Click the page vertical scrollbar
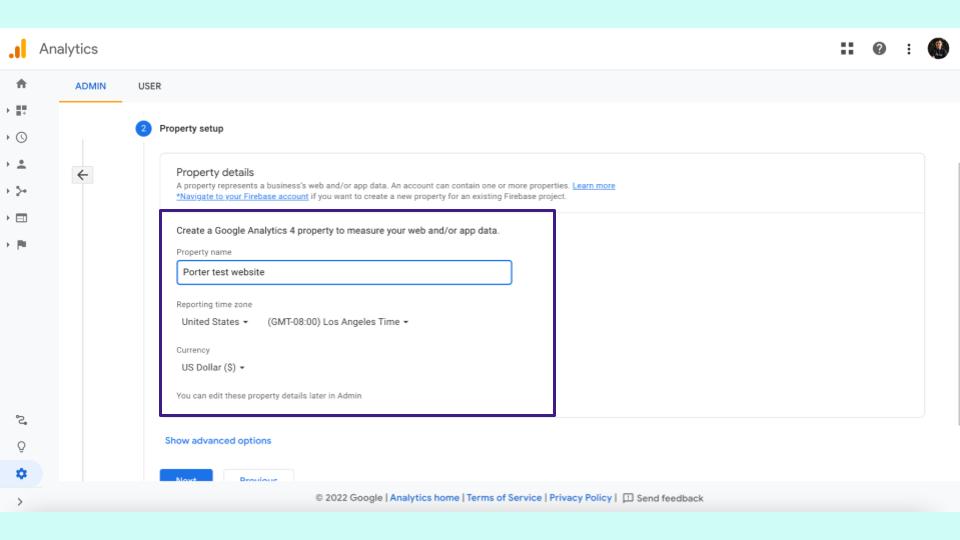The width and height of the screenshot is (960, 540). [958, 294]
